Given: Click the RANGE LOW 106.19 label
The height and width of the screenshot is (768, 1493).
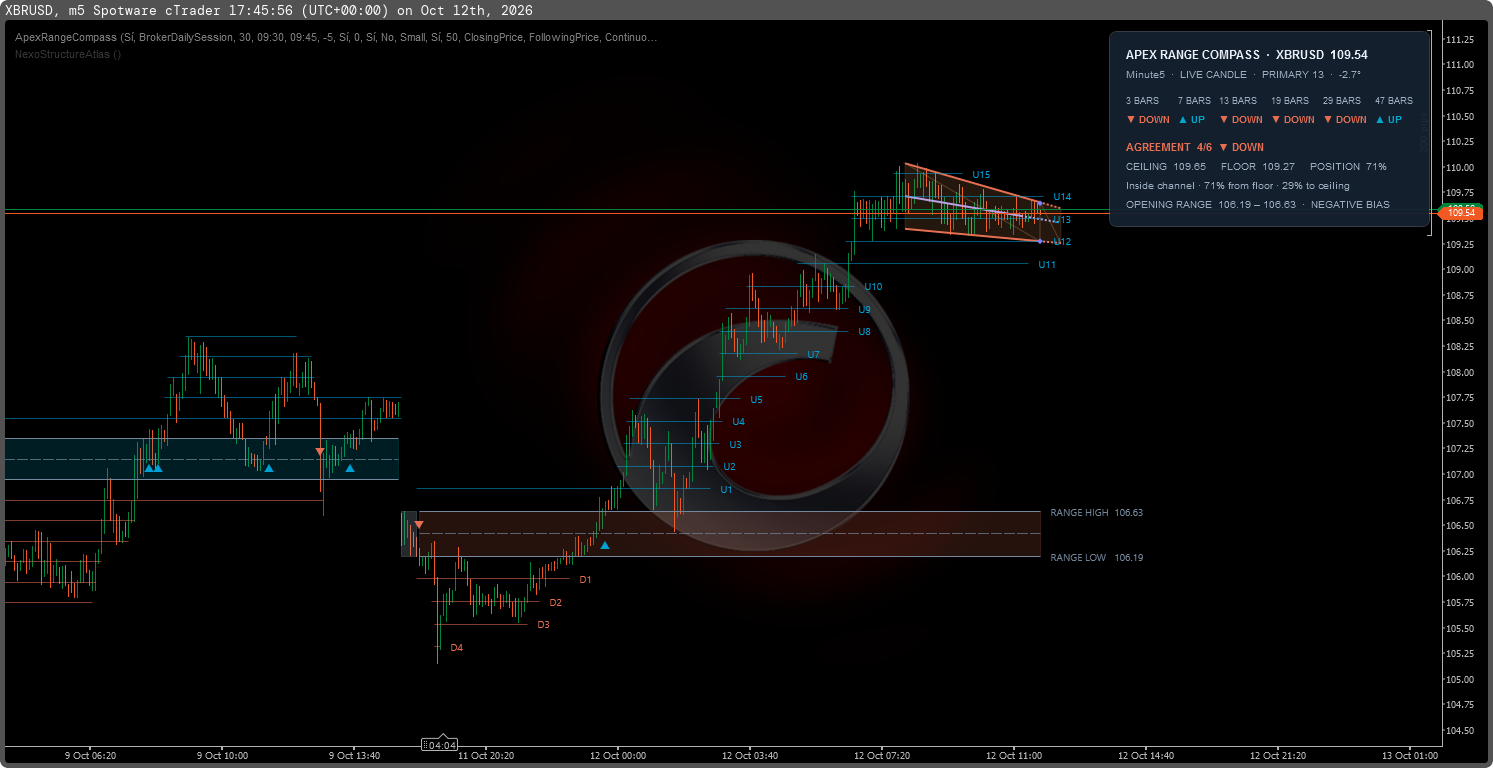Looking at the screenshot, I should (1096, 558).
